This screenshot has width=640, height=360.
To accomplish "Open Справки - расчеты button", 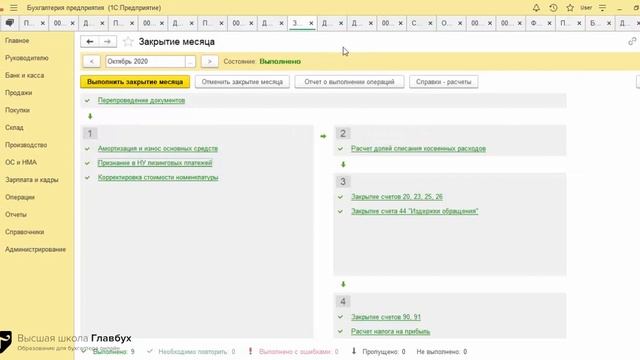I will [x=444, y=82].
